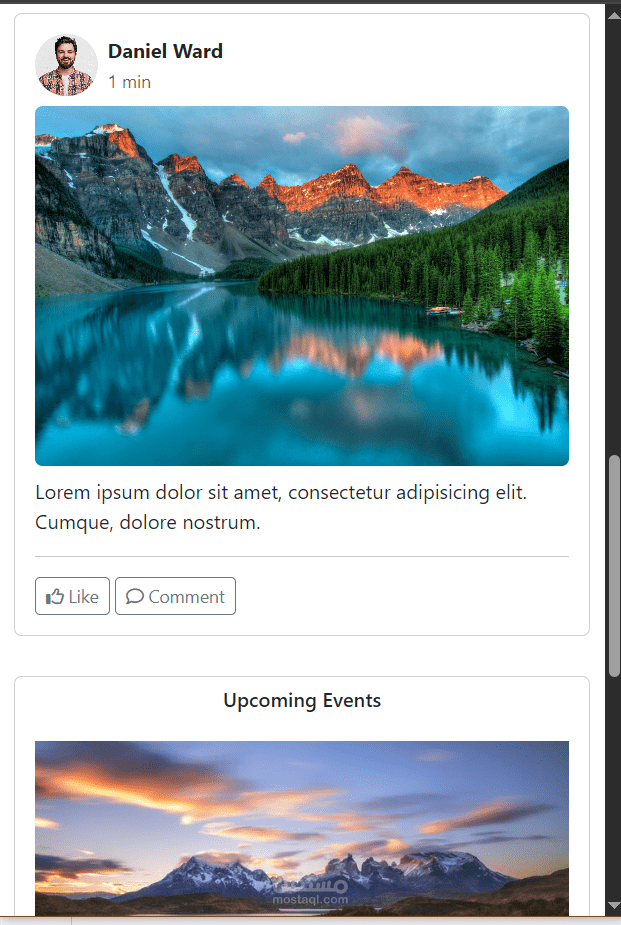Click the mostaql.com watermark logo
The height and width of the screenshot is (925, 621).
pyautogui.click(x=310, y=890)
